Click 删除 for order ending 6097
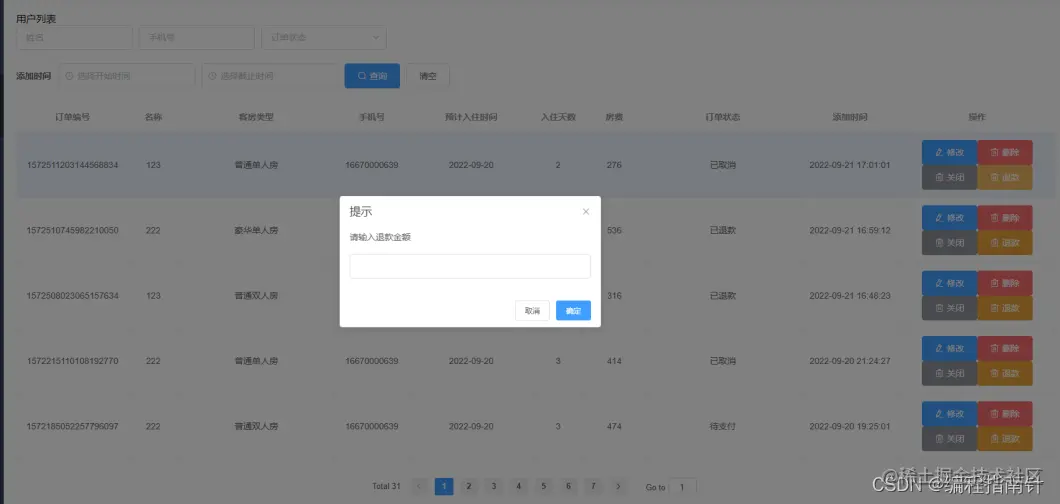Screen dimensions: 1060x504 (x=1005, y=414)
